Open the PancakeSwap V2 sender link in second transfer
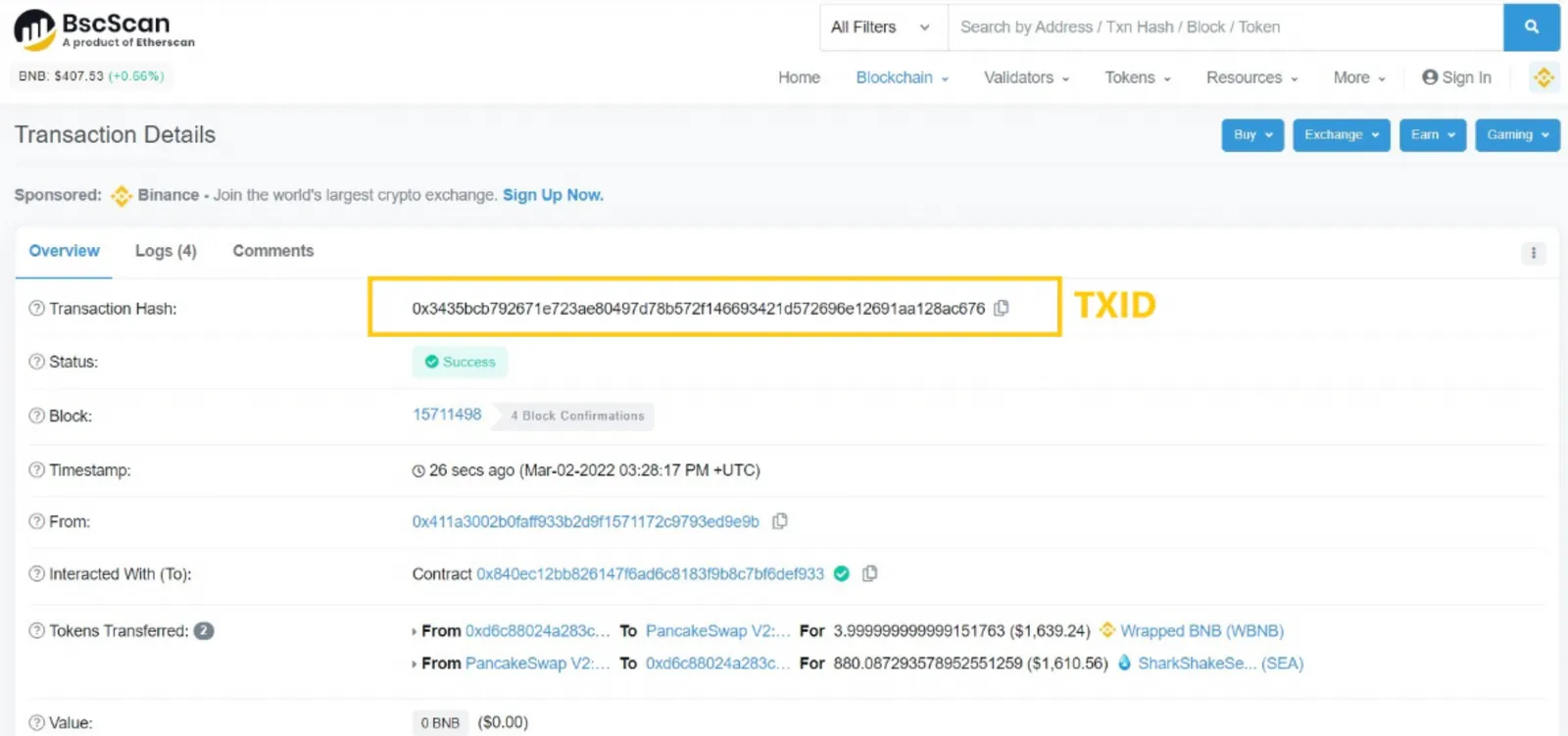The width and height of the screenshot is (1568, 736). pyautogui.click(x=538, y=662)
